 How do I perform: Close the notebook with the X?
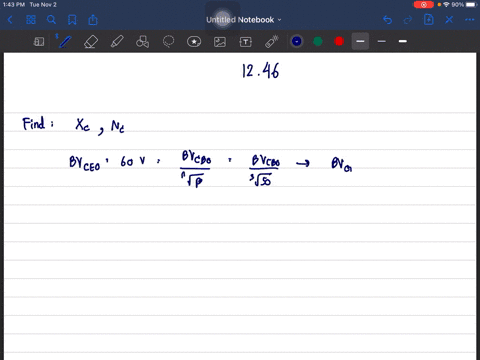(x=449, y=20)
